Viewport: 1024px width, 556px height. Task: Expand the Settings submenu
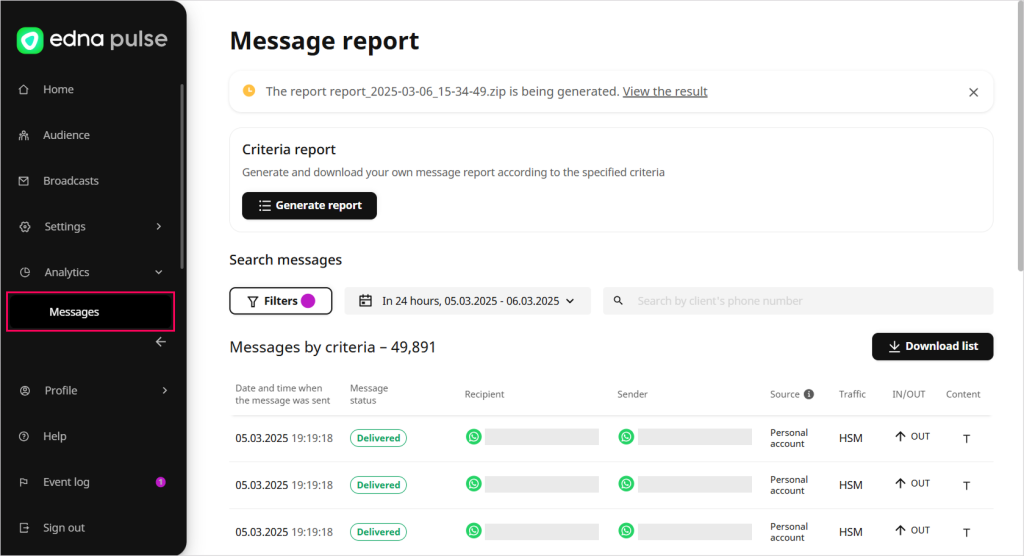[x=158, y=227]
